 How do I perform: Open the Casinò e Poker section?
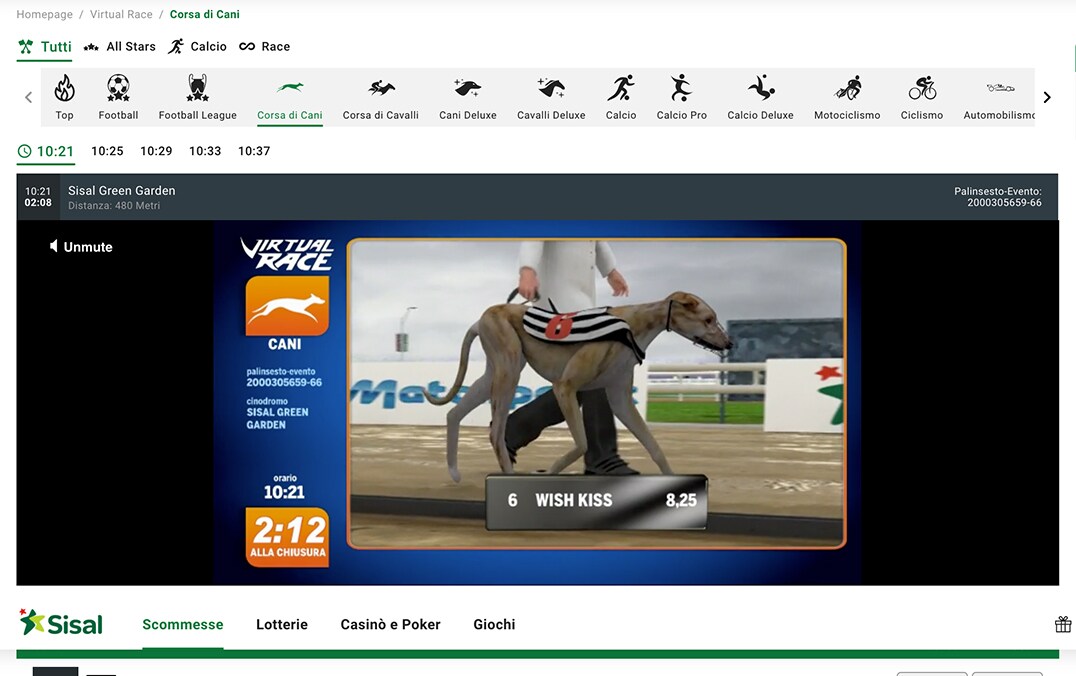pos(390,625)
